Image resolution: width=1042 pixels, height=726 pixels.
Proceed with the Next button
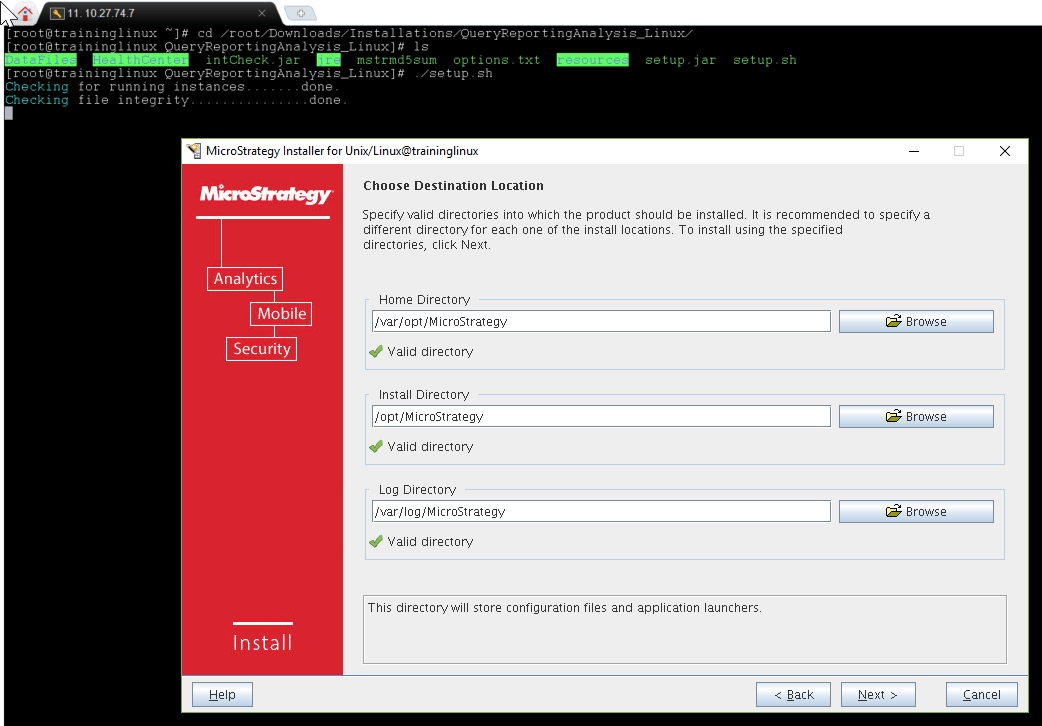[877, 694]
